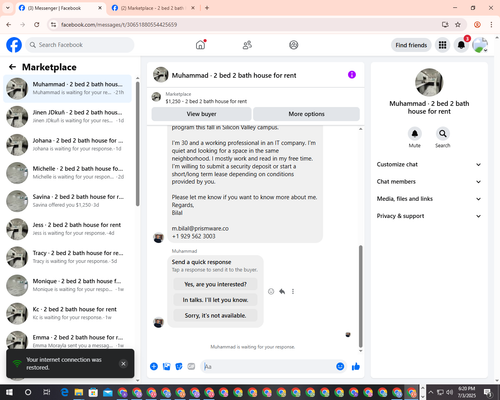Image resolution: width=500 pixels, height=400 pixels.
Task: Click the browser address bar URL
Action: pos(119,25)
